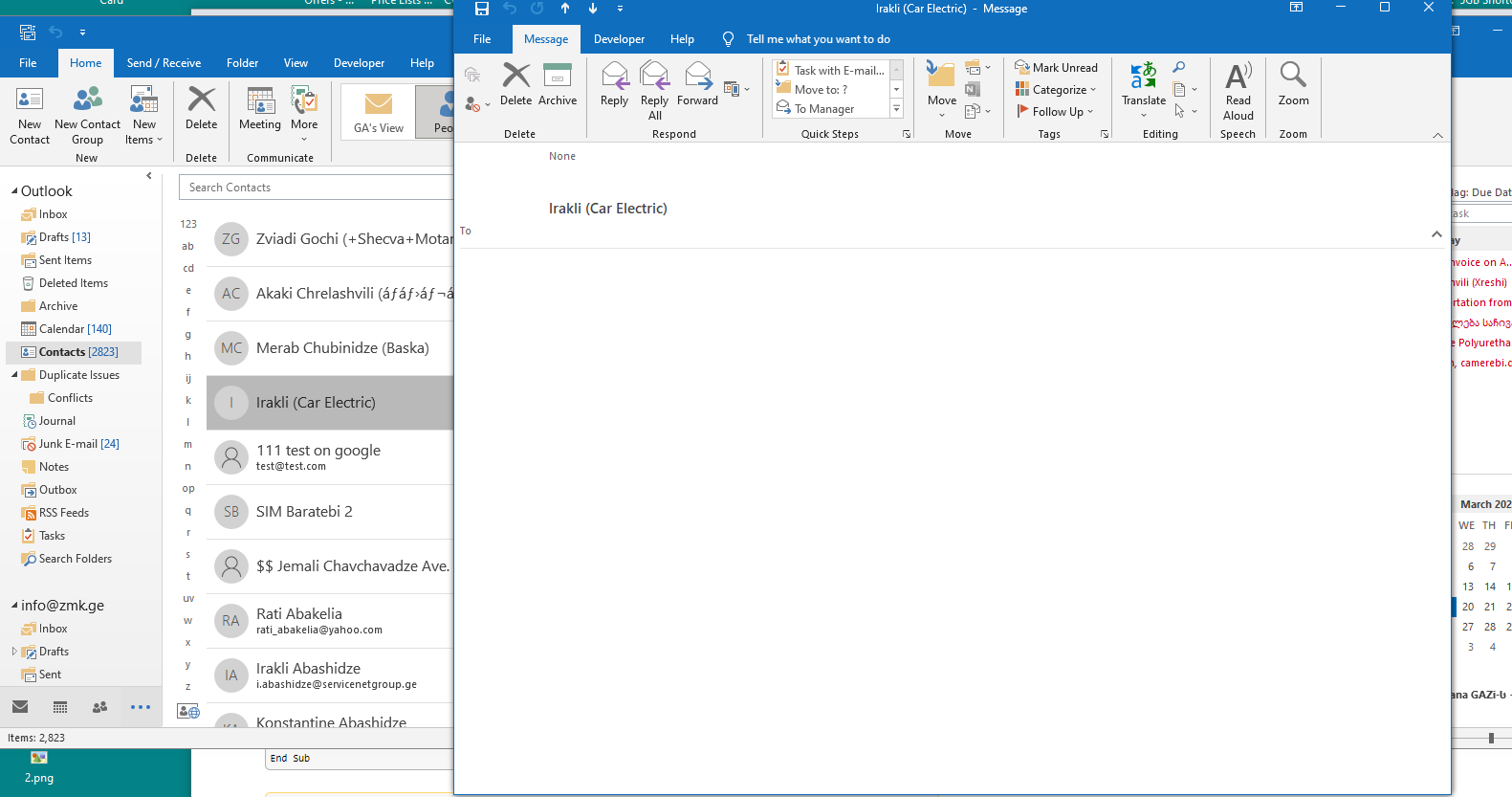Switch to Developer tab in message window
The image size is (1512, 797).
tap(619, 39)
